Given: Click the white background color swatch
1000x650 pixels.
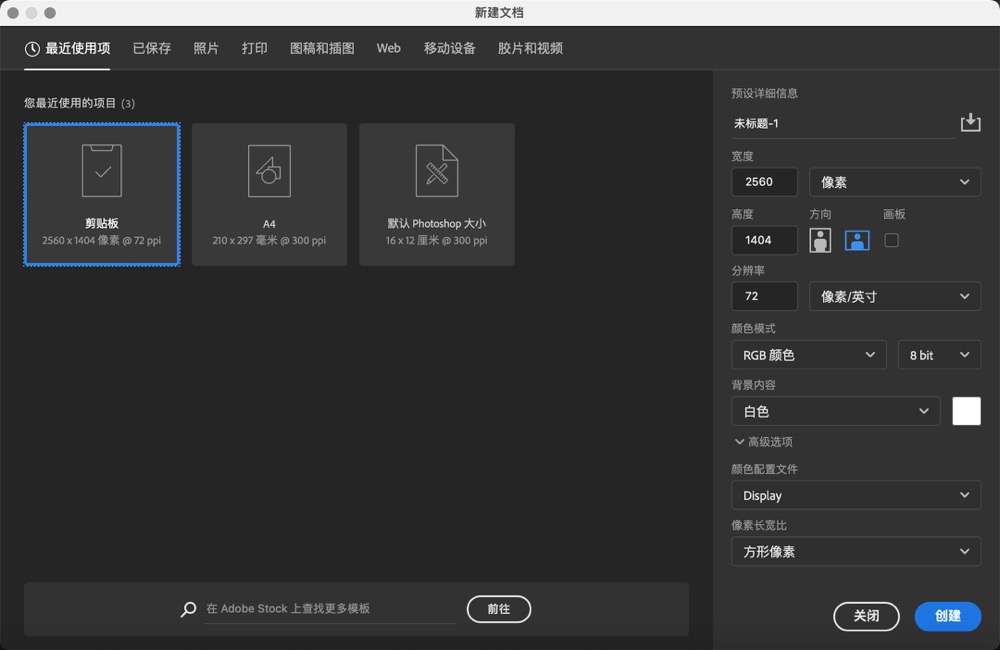Looking at the screenshot, I should point(966,410).
